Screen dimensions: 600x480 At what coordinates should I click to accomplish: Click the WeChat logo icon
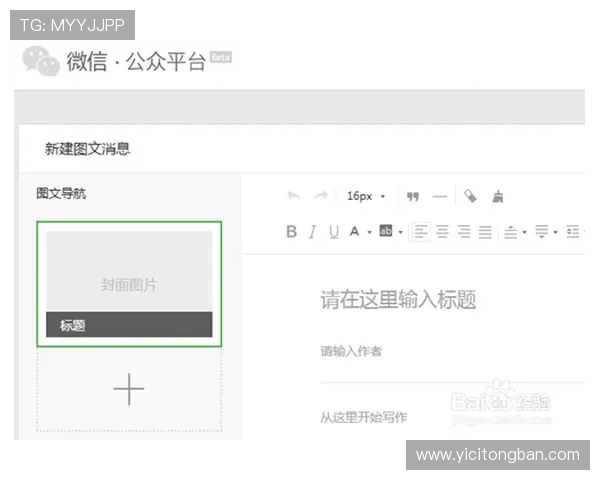coord(41,61)
